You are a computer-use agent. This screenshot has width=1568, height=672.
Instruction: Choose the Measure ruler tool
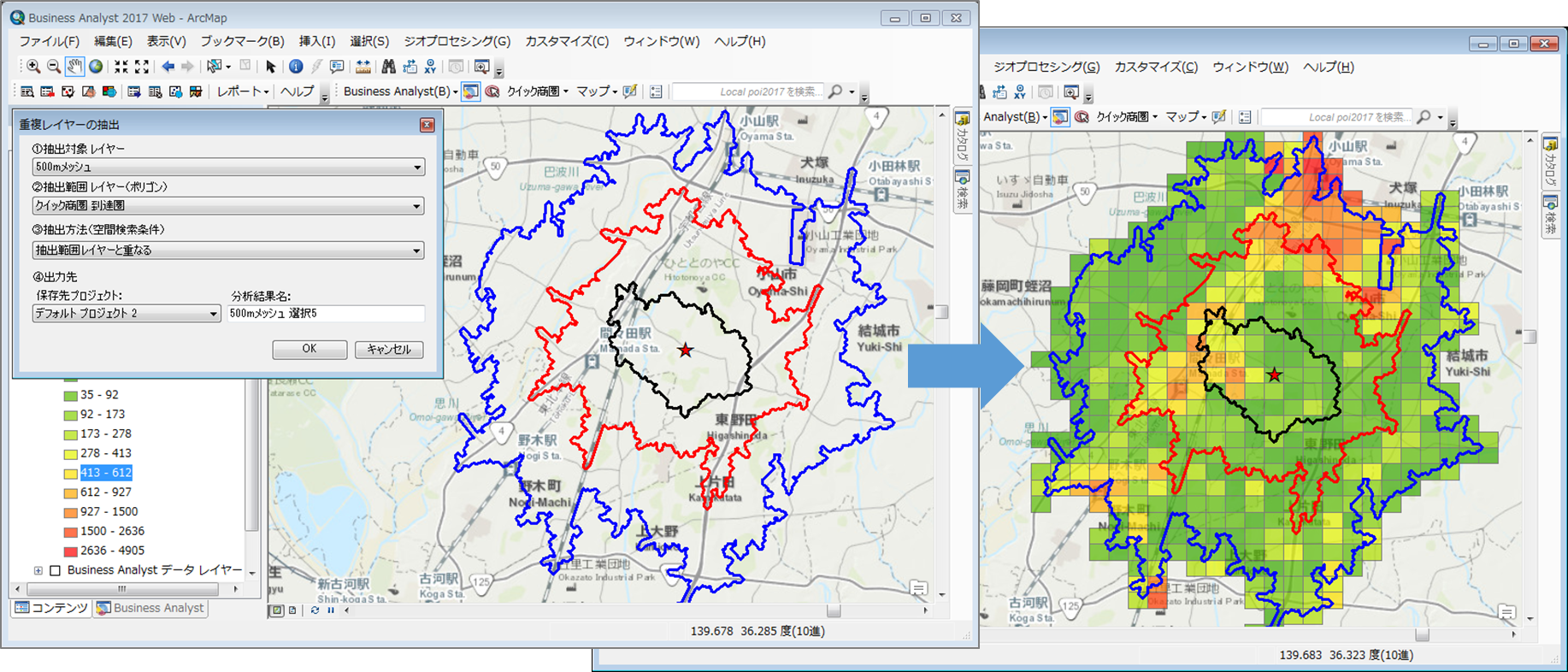point(363,67)
